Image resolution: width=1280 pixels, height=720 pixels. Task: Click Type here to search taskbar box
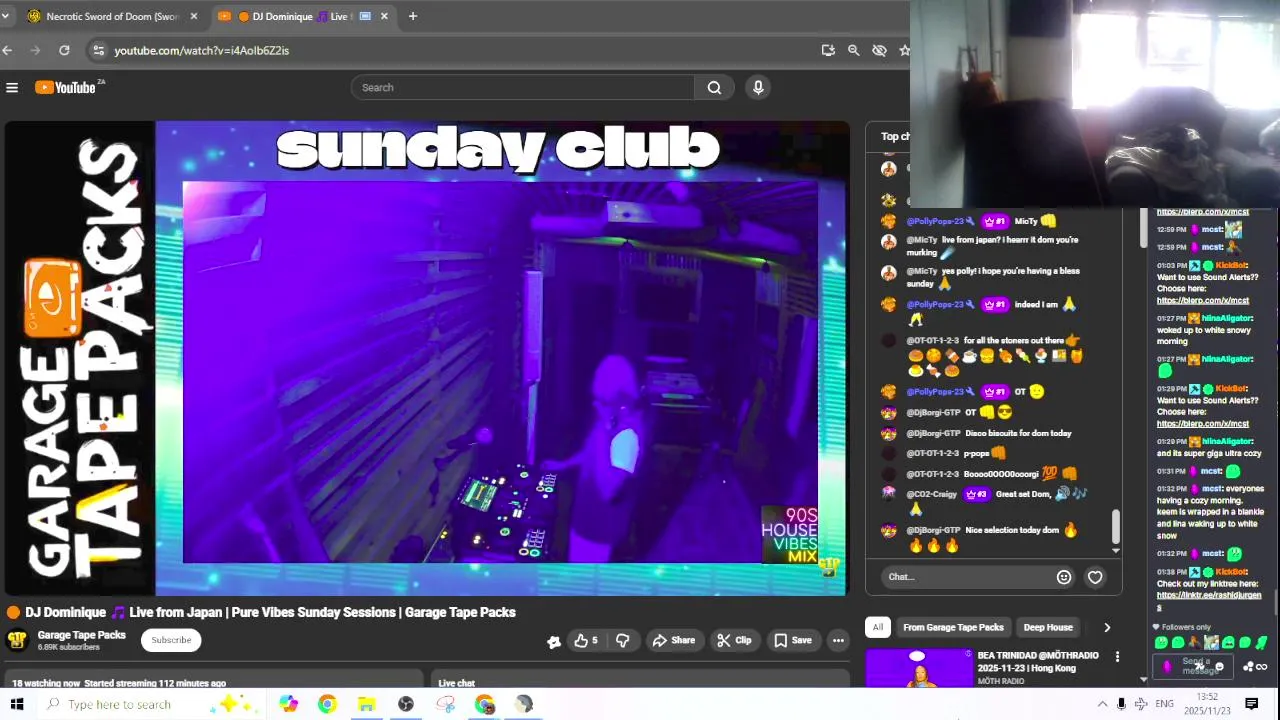[x=150, y=704]
